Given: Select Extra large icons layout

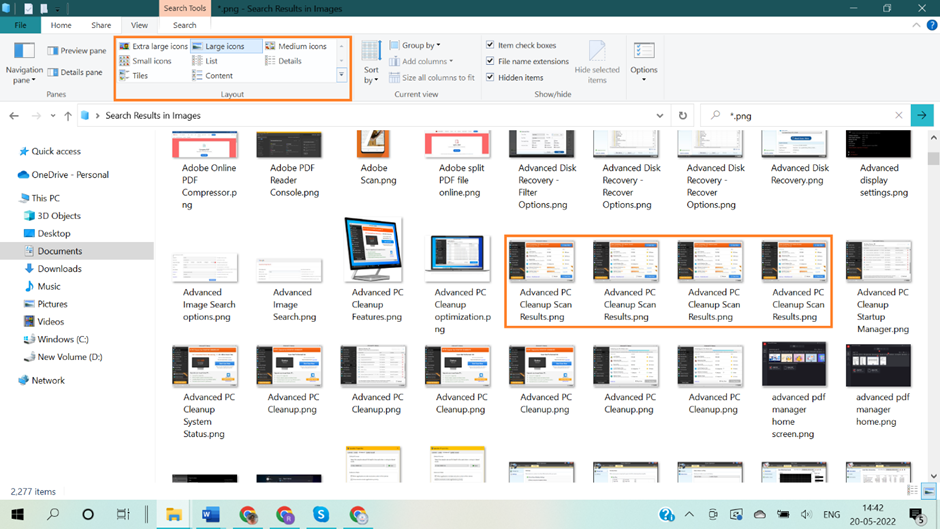Looking at the screenshot, I should pyautogui.click(x=153, y=46).
